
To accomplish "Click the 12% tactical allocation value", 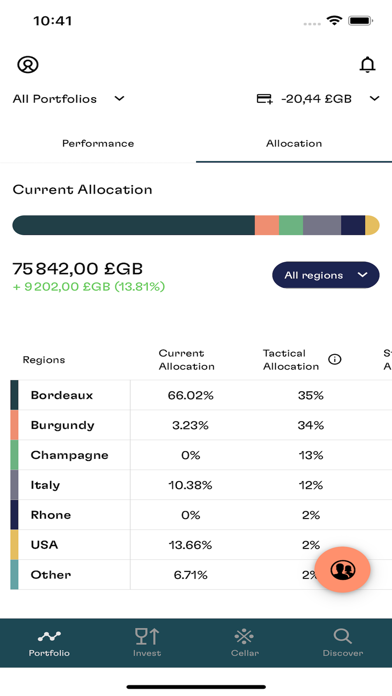I will coord(311,485).
